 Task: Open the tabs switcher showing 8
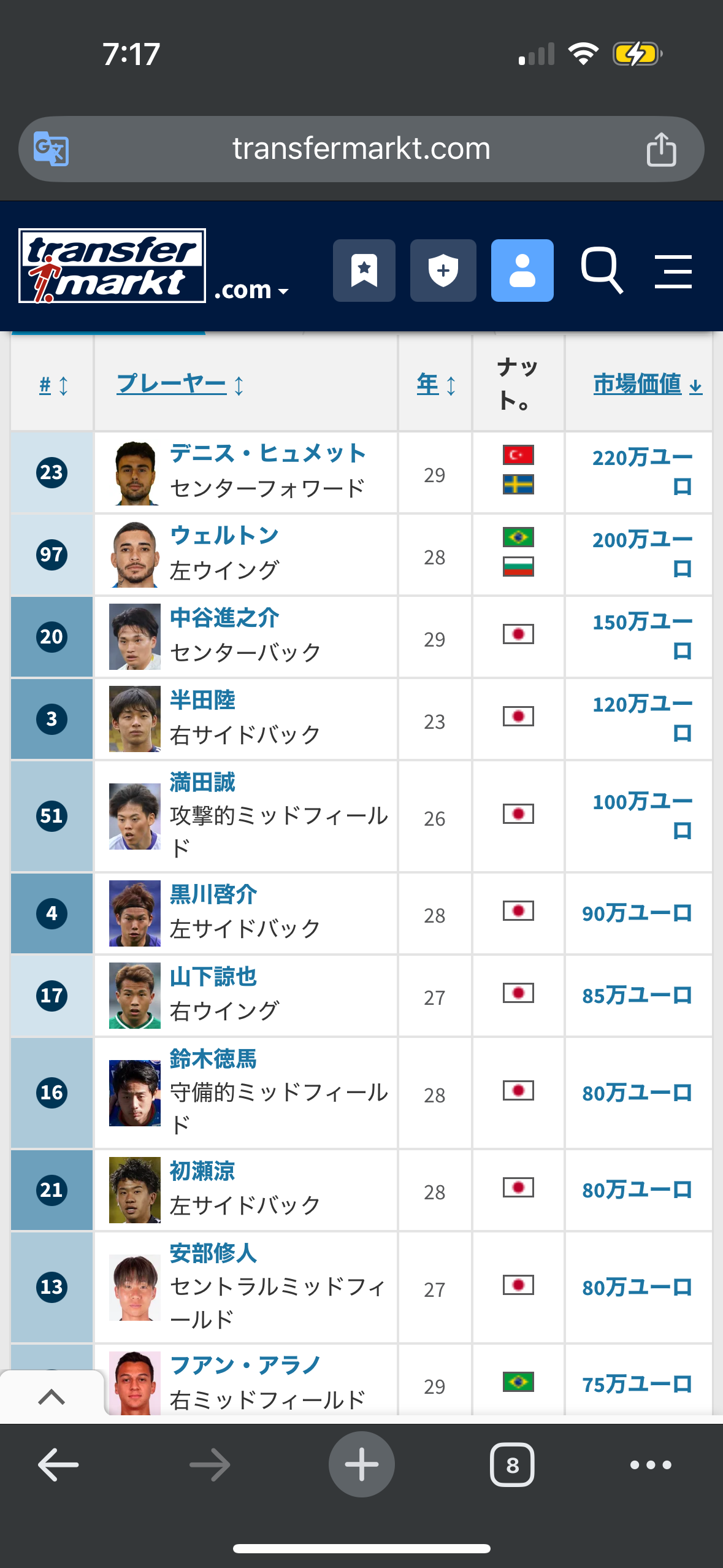click(512, 1465)
